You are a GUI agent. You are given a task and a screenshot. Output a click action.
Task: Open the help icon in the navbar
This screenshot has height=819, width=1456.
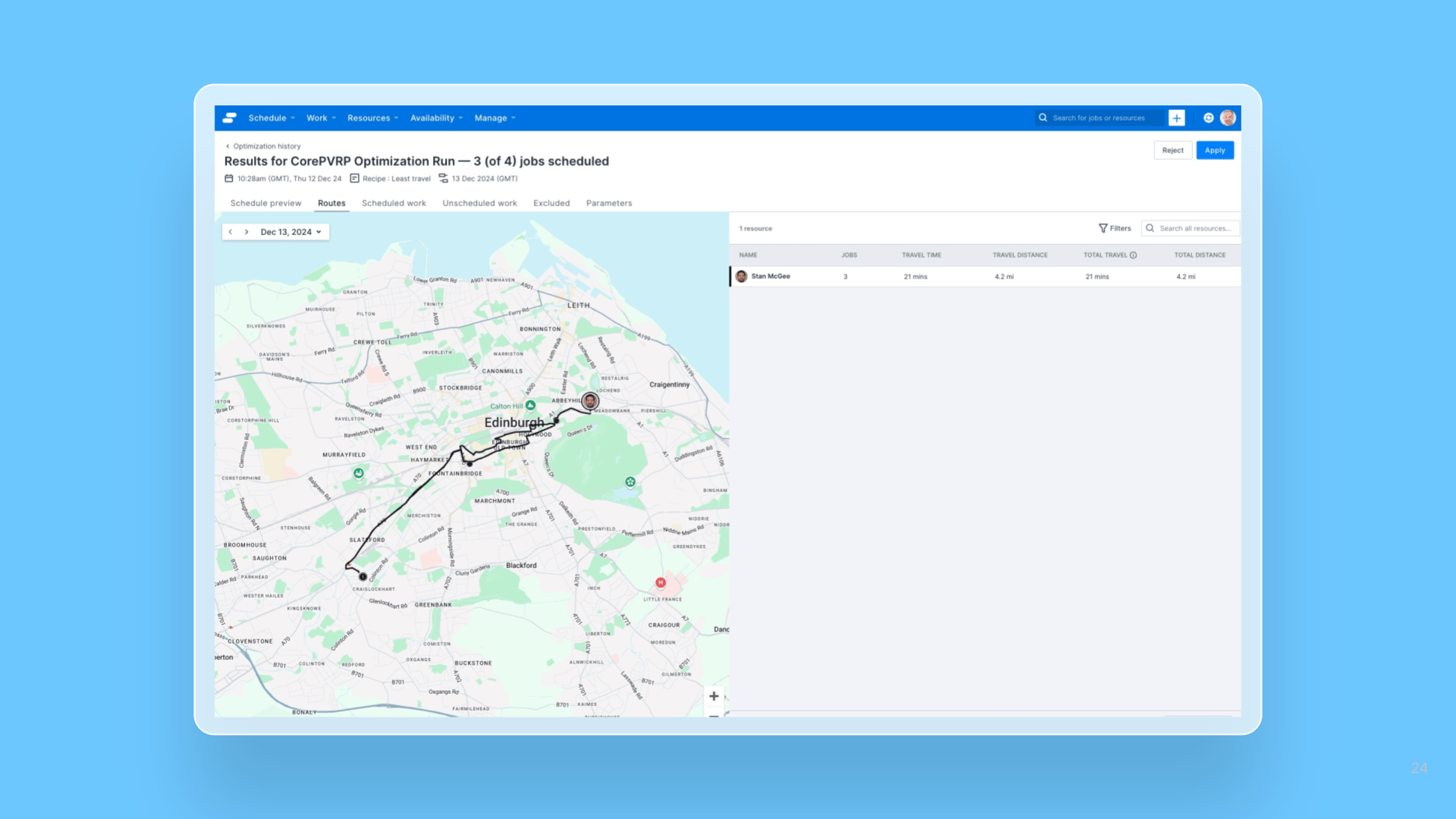pyautogui.click(x=1208, y=118)
